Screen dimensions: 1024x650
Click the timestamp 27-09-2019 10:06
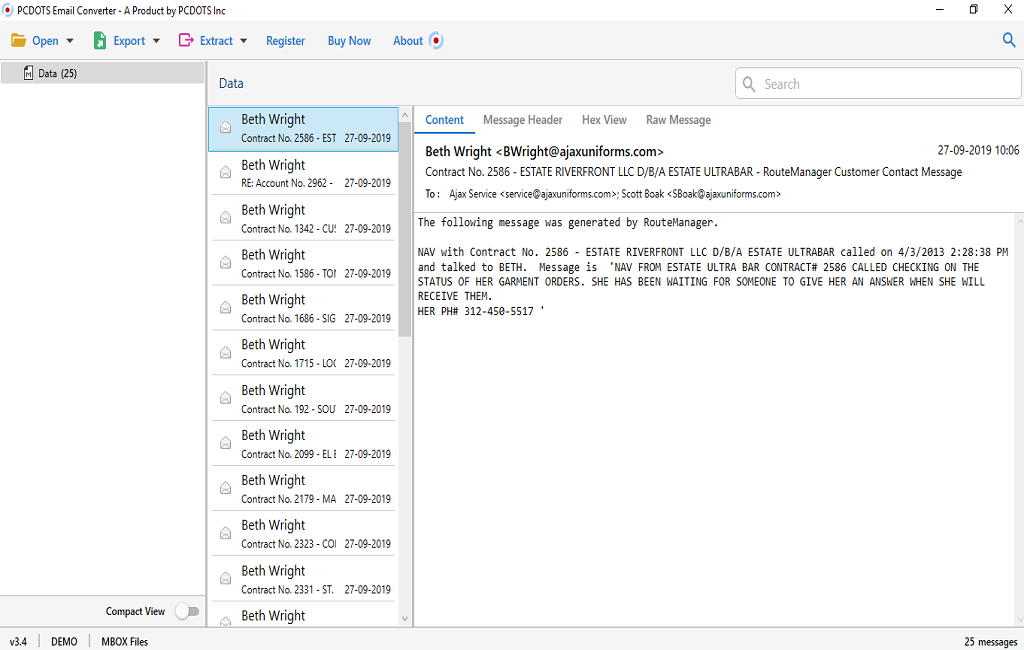[x=978, y=150]
